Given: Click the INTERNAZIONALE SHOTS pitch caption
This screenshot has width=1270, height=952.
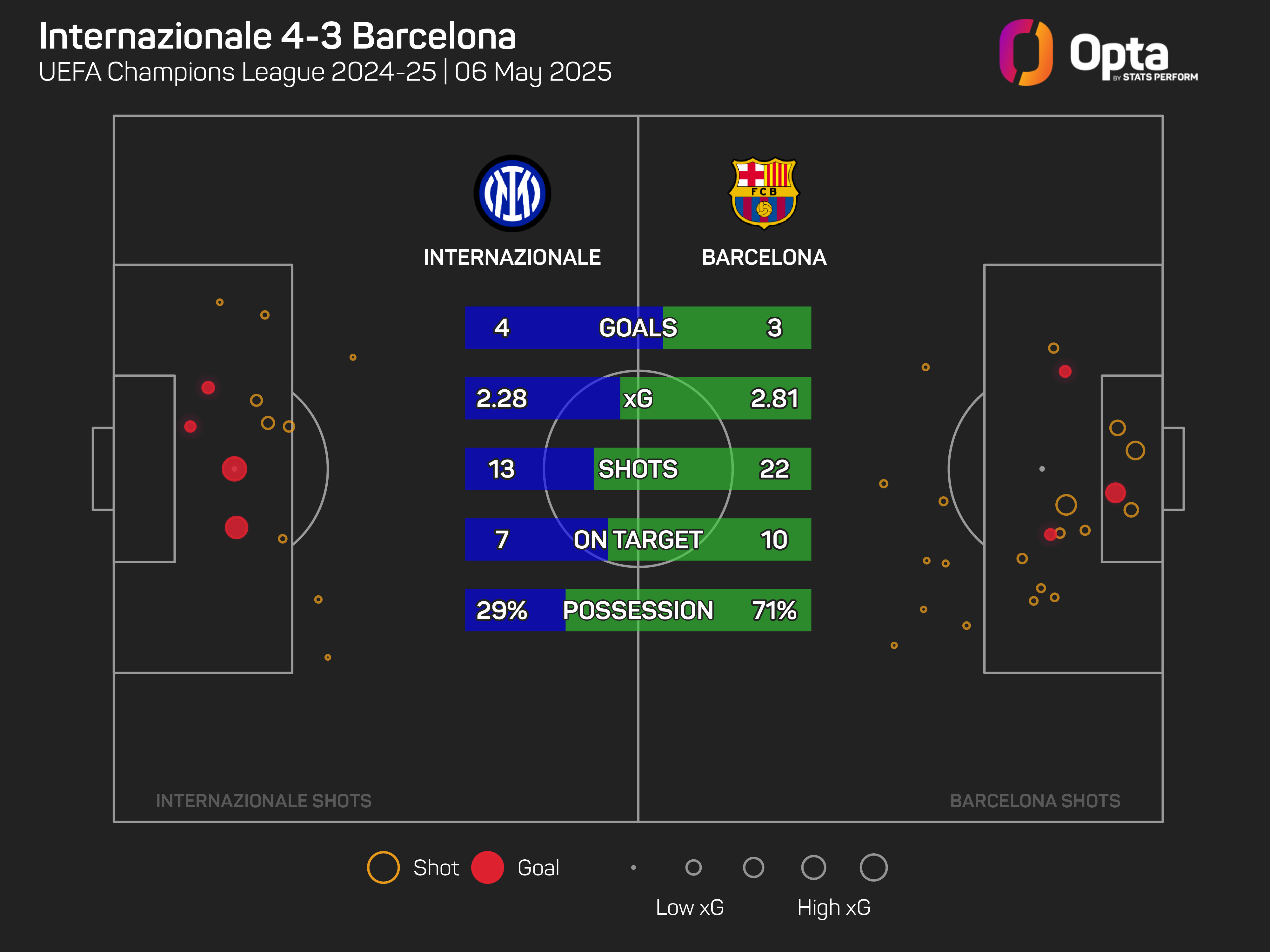Looking at the screenshot, I should (x=264, y=801).
